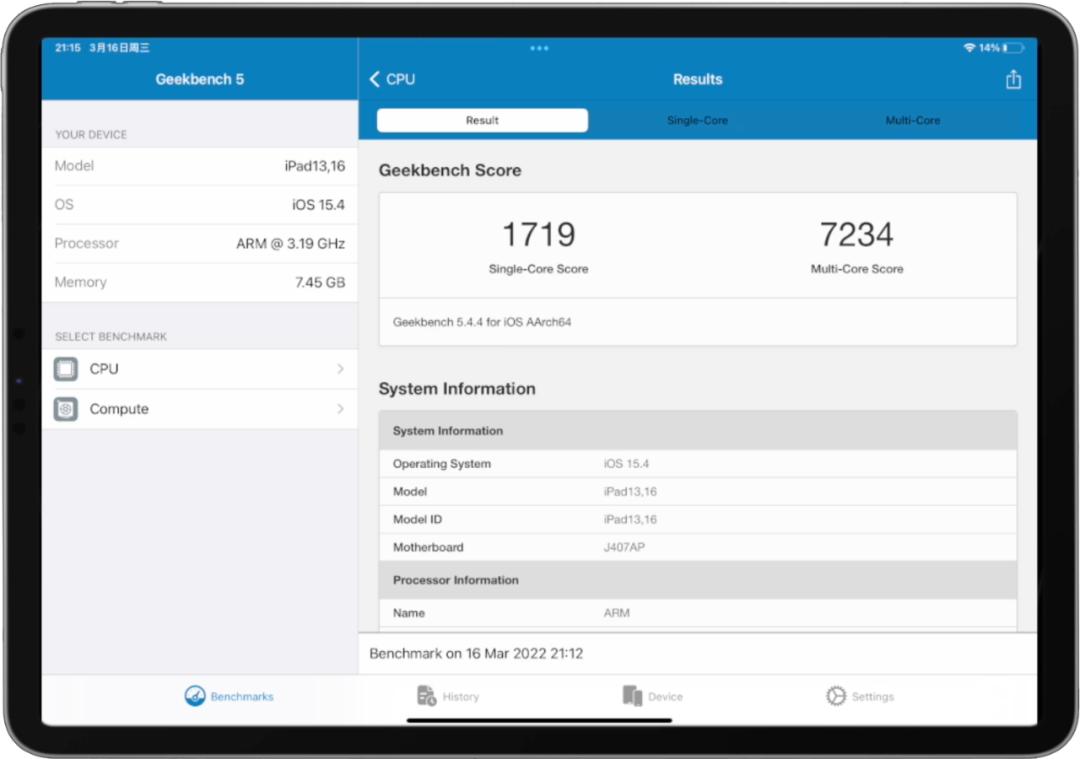This screenshot has height=759, width=1080.
Task: Tap the SELECT BENCHMARK section header
Action: [x=111, y=337]
